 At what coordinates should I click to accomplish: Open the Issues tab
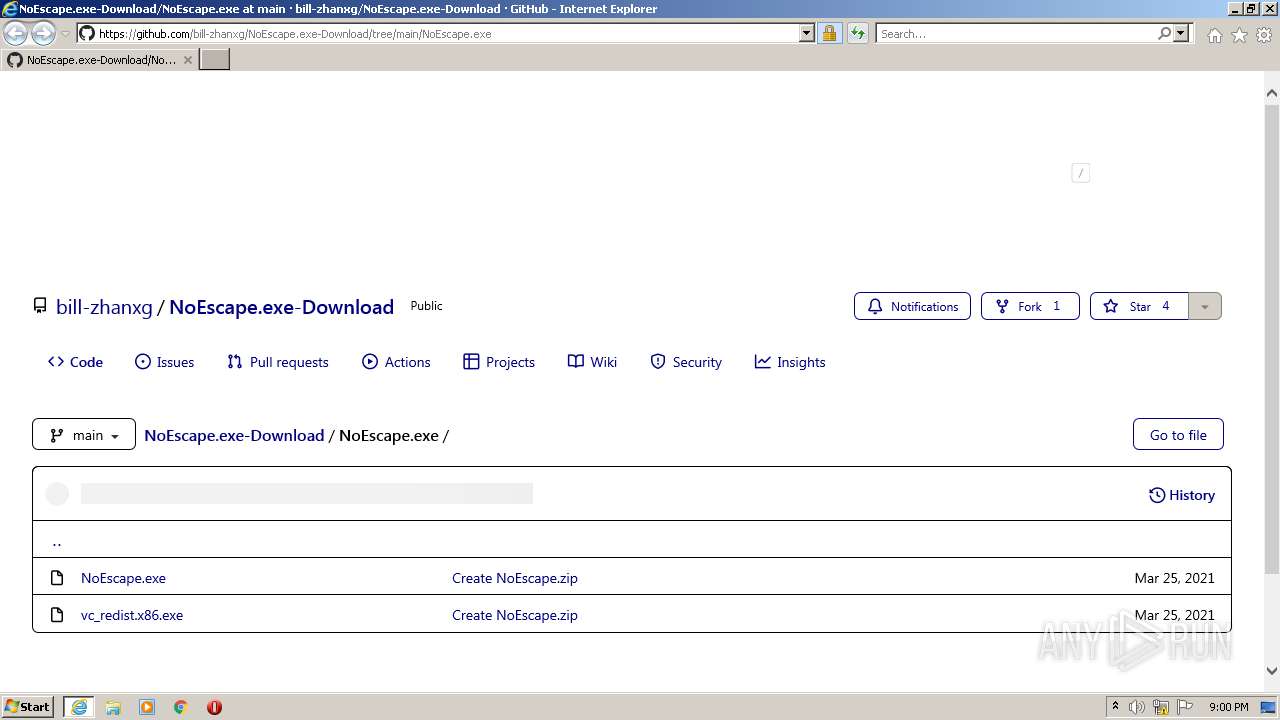coord(165,362)
